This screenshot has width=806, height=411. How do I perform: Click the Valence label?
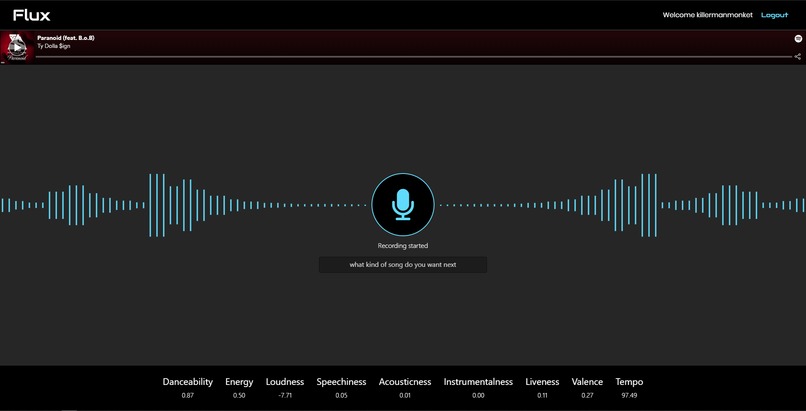(587, 382)
